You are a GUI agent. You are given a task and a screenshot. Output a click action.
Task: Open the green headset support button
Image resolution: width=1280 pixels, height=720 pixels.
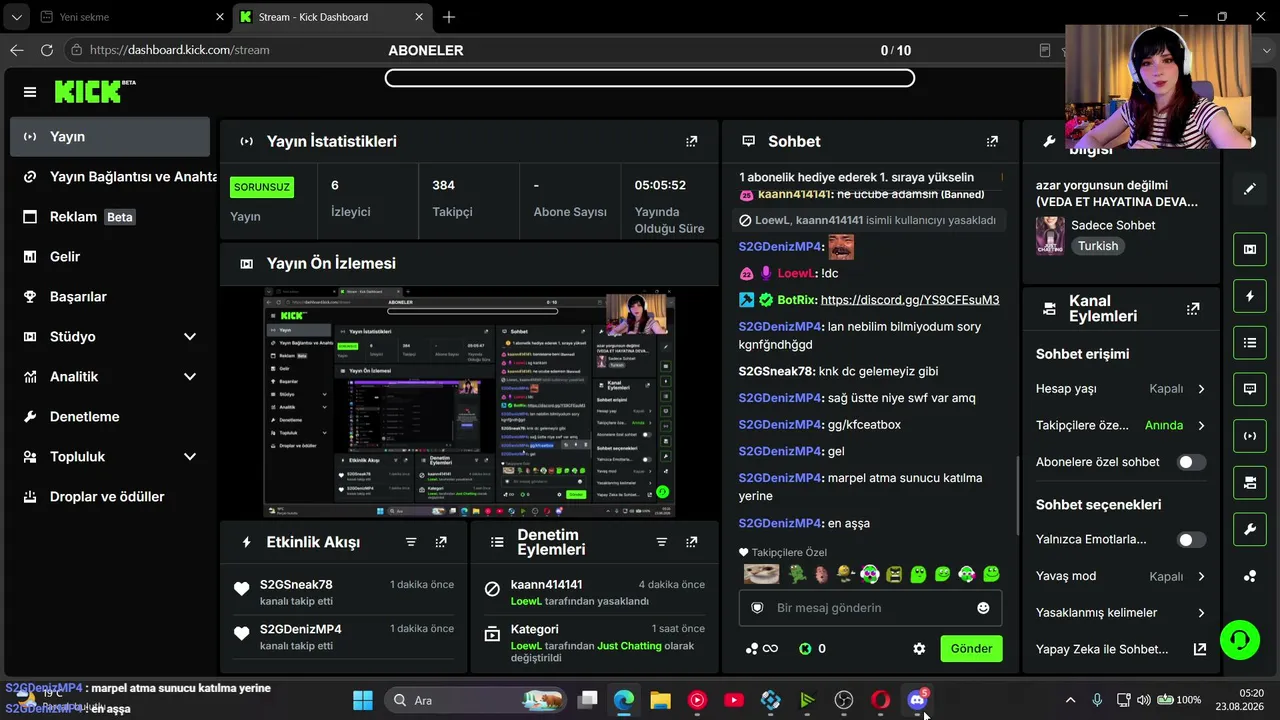point(1240,640)
